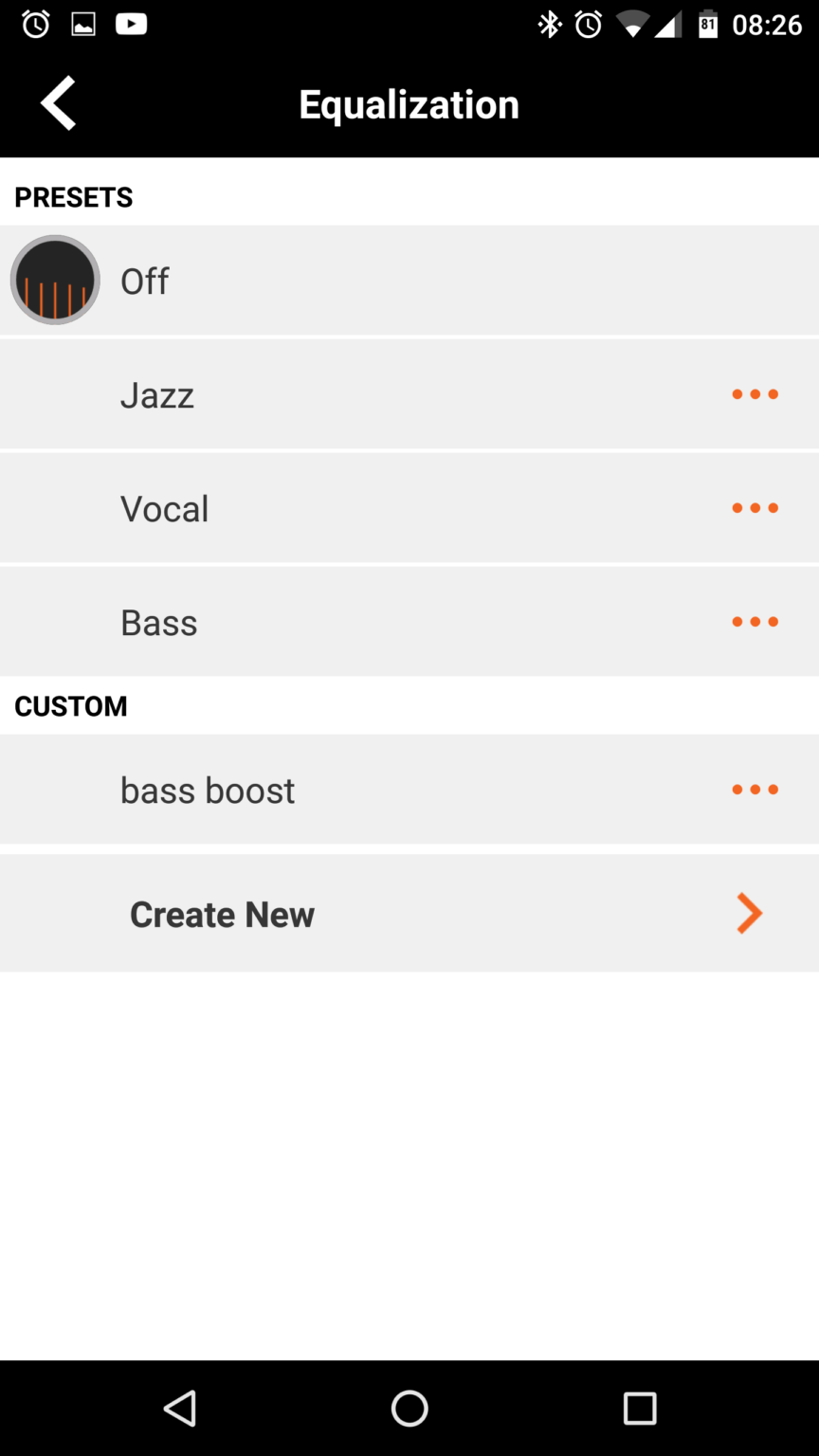This screenshot has height=1456, width=819.
Task: Tap the YouTube notification icon
Action: click(x=131, y=25)
